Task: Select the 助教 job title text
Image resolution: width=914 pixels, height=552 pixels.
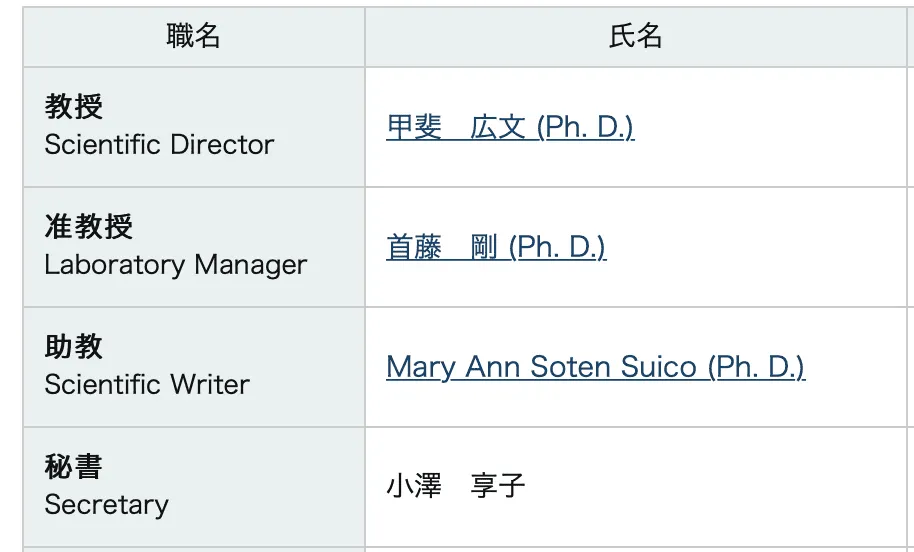Action: (74, 347)
